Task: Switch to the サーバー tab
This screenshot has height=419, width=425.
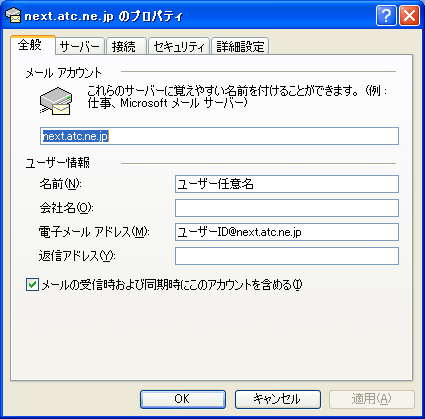Action: point(80,47)
